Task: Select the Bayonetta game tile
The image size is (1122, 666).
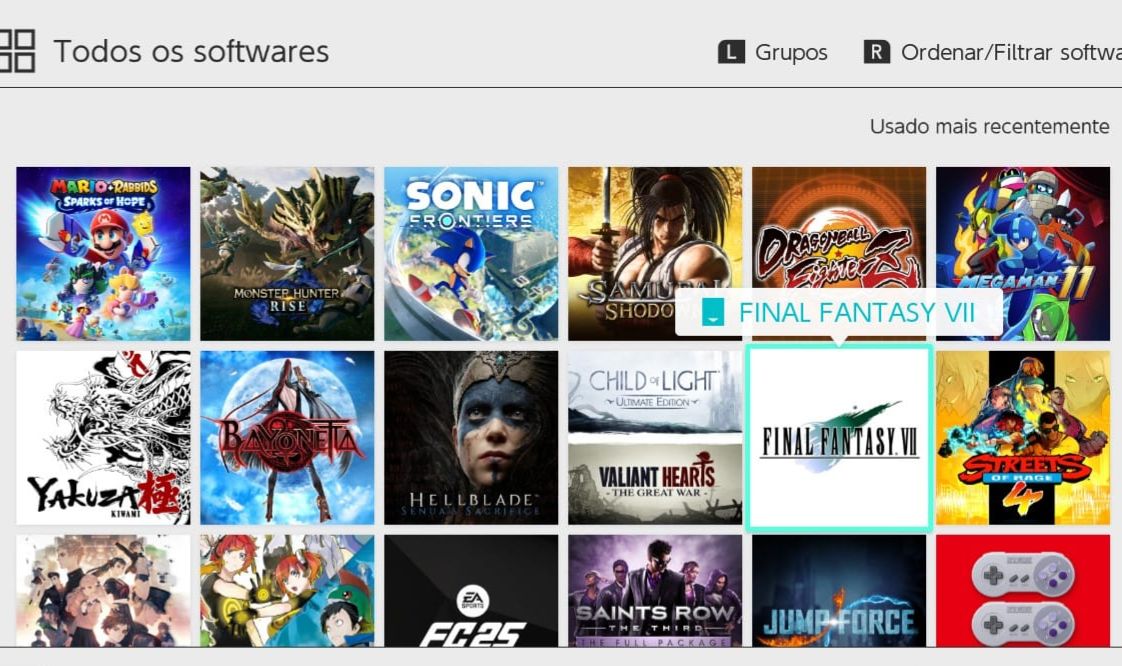Action: click(287, 438)
